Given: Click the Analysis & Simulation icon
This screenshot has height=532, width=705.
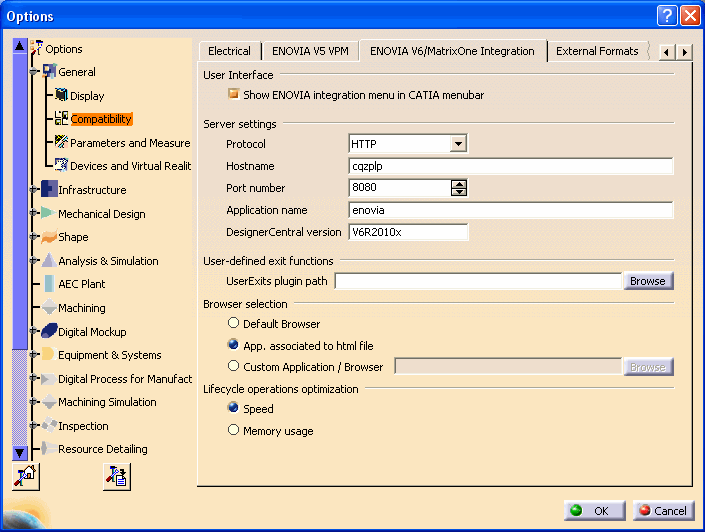Looking at the screenshot, I should pyautogui.click(x=49, y=260).
